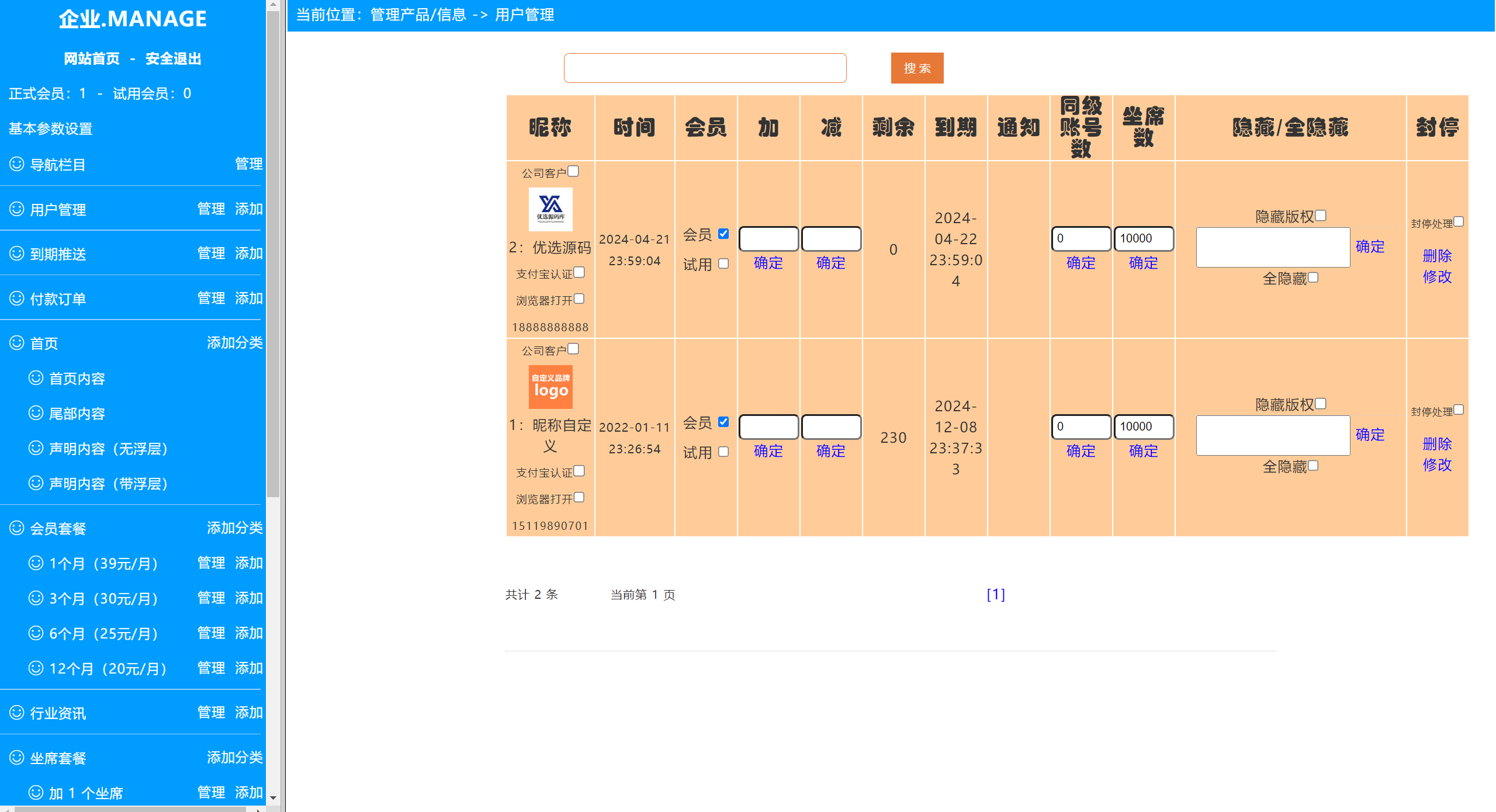Click sidebar scrollbar down arrow
The width and height of the screenshot is (1496, 812).
pyautogui.click(x=273, y=797)
